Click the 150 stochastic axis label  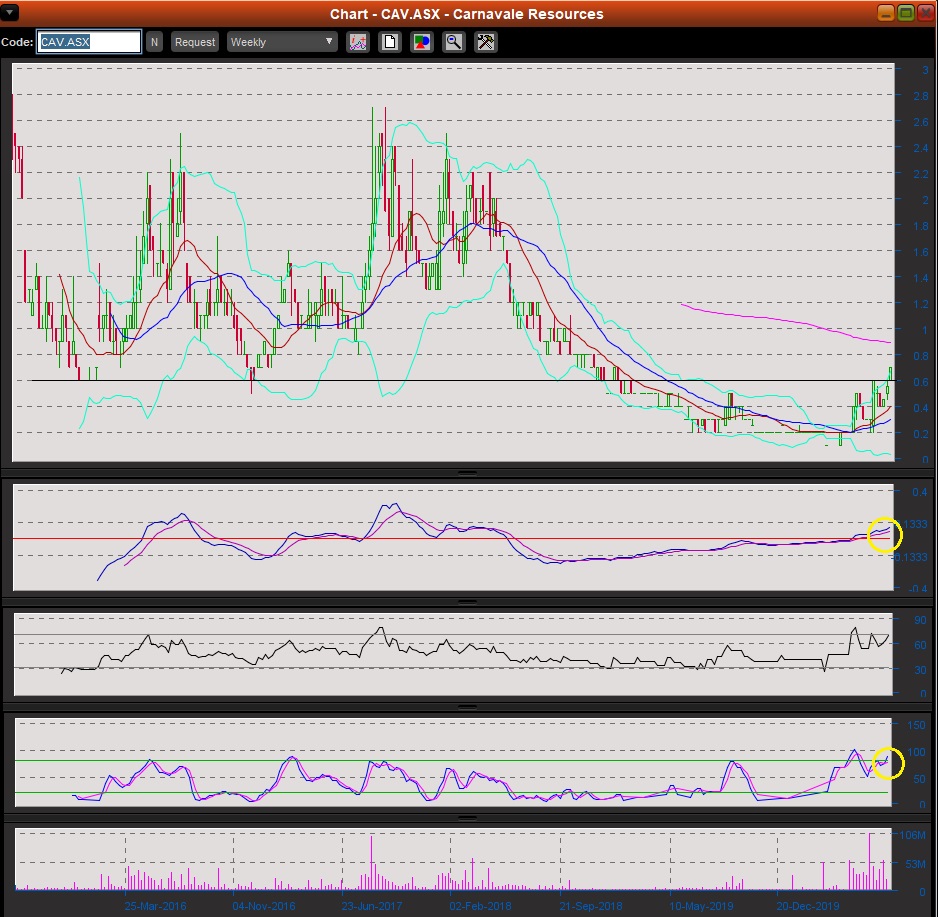click(916, 725)
